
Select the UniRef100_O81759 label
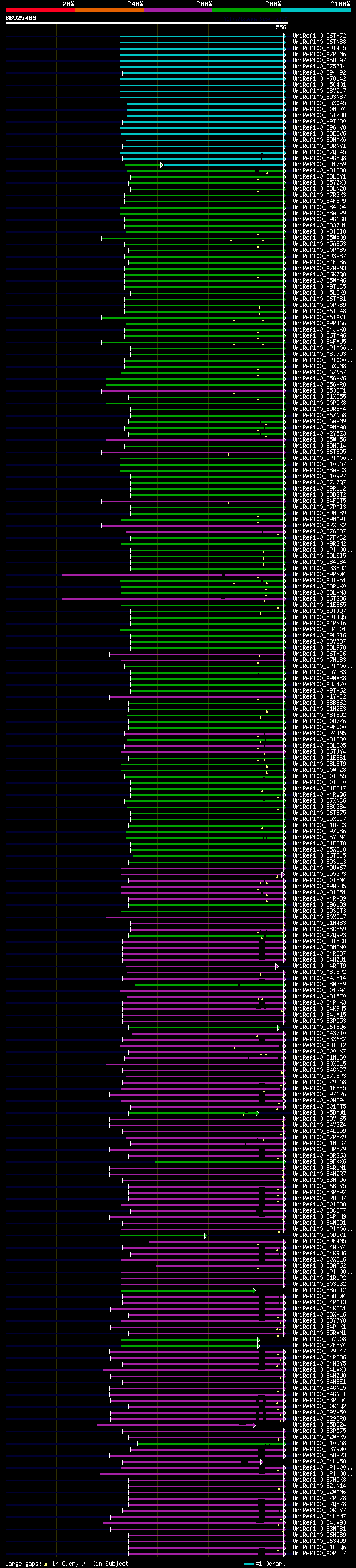(319, 165)
